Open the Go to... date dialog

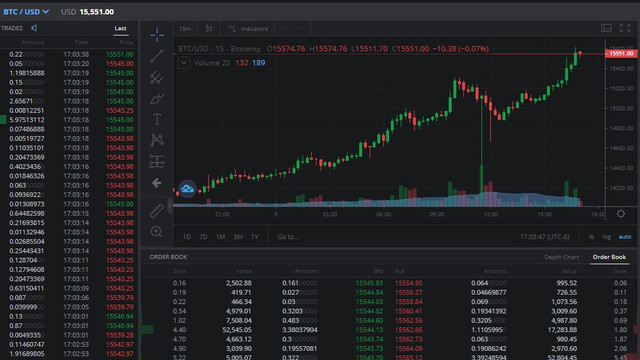click(288, 237)
